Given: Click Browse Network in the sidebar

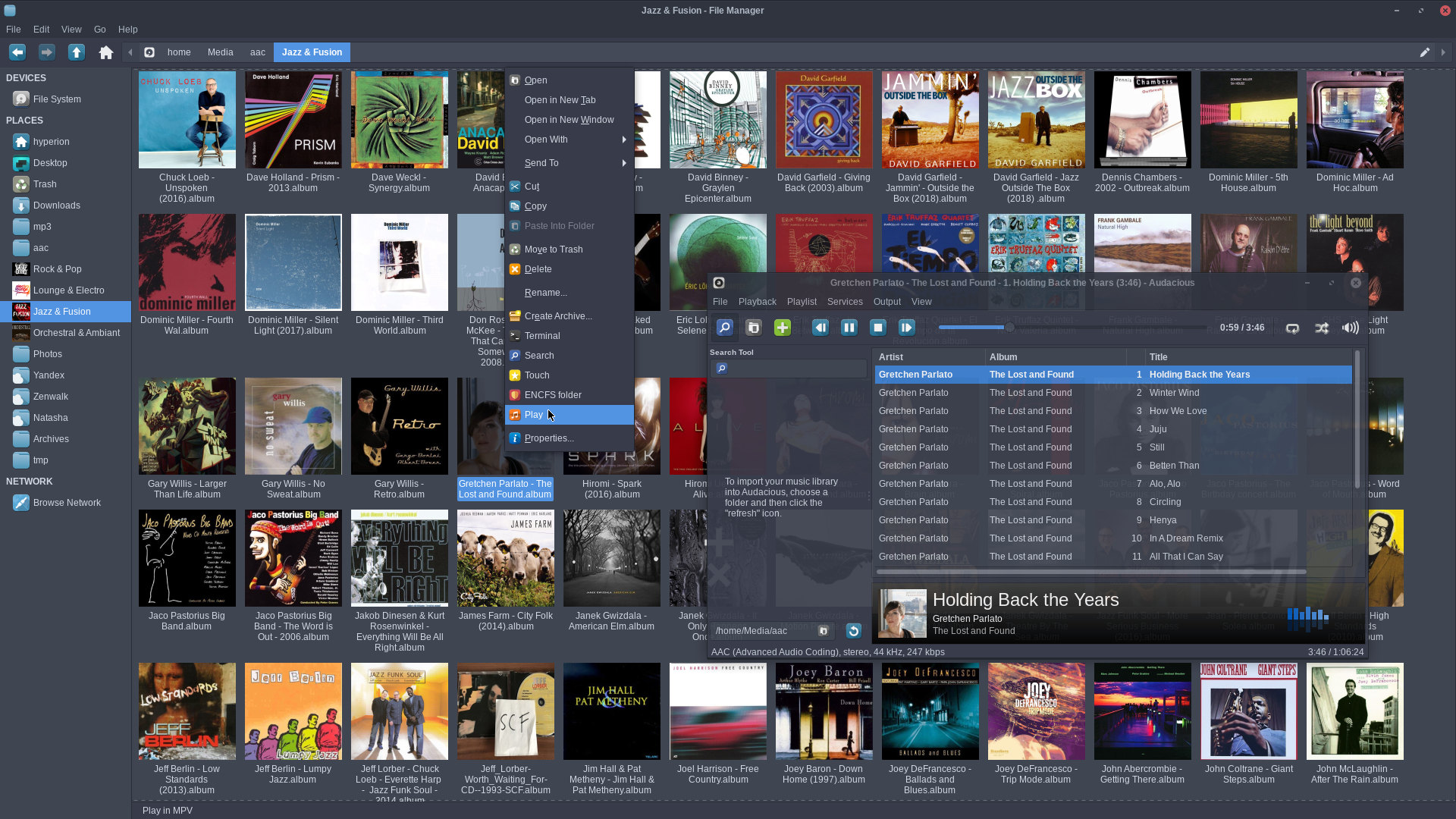Looking at the screenshot, I should [66, 503].
